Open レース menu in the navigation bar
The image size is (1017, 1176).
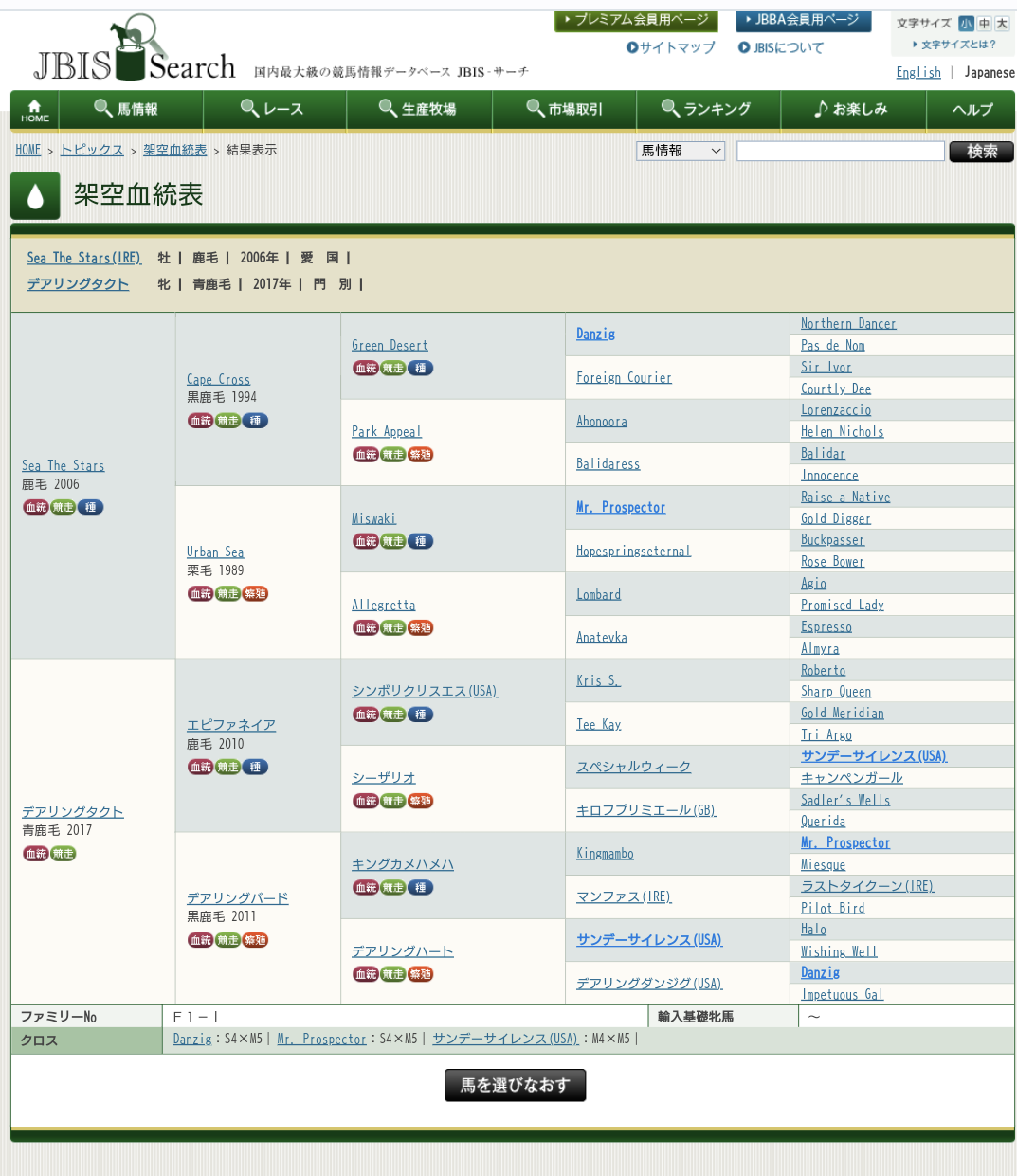pos(274,110)
